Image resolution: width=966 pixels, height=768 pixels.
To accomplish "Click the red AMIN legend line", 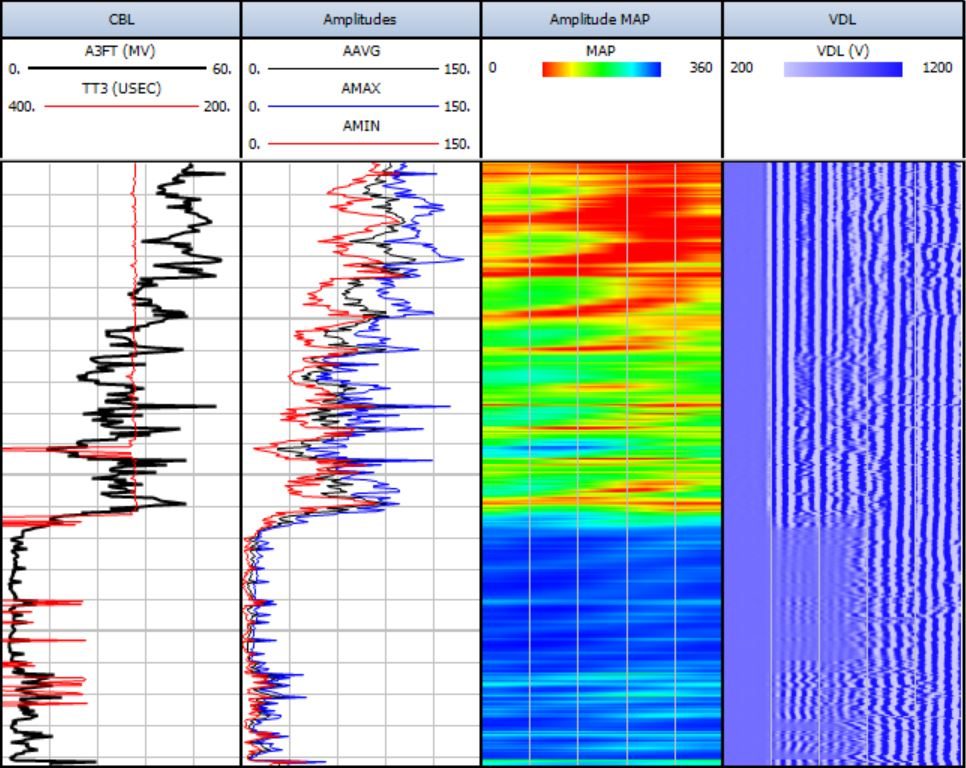I will pos(354,143).
